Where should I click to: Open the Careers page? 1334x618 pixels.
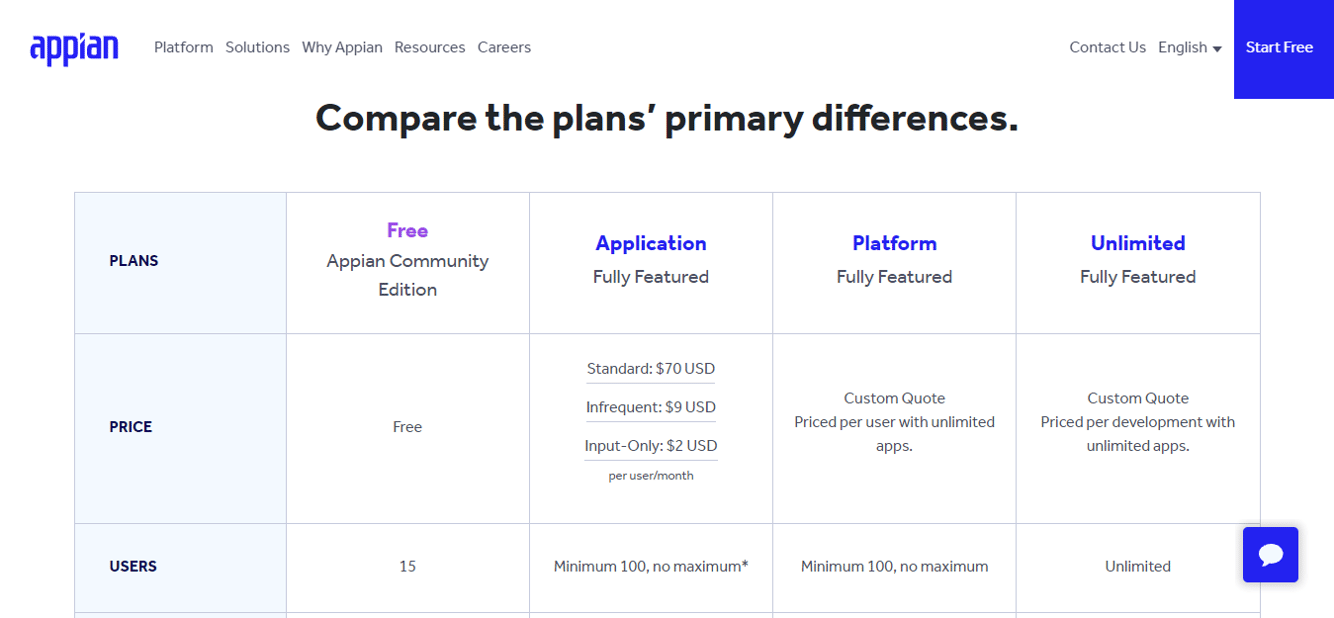[504, 47]
